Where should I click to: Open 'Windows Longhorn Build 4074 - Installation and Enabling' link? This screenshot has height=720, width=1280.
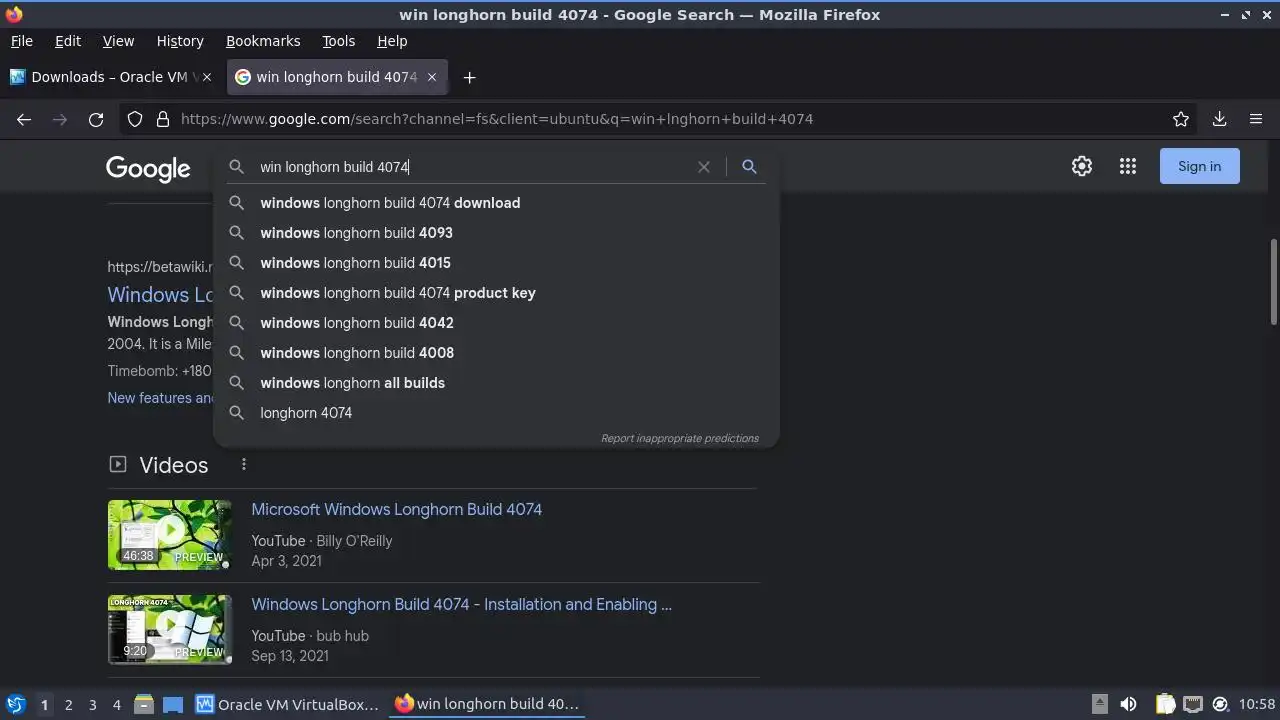point(461,604)
